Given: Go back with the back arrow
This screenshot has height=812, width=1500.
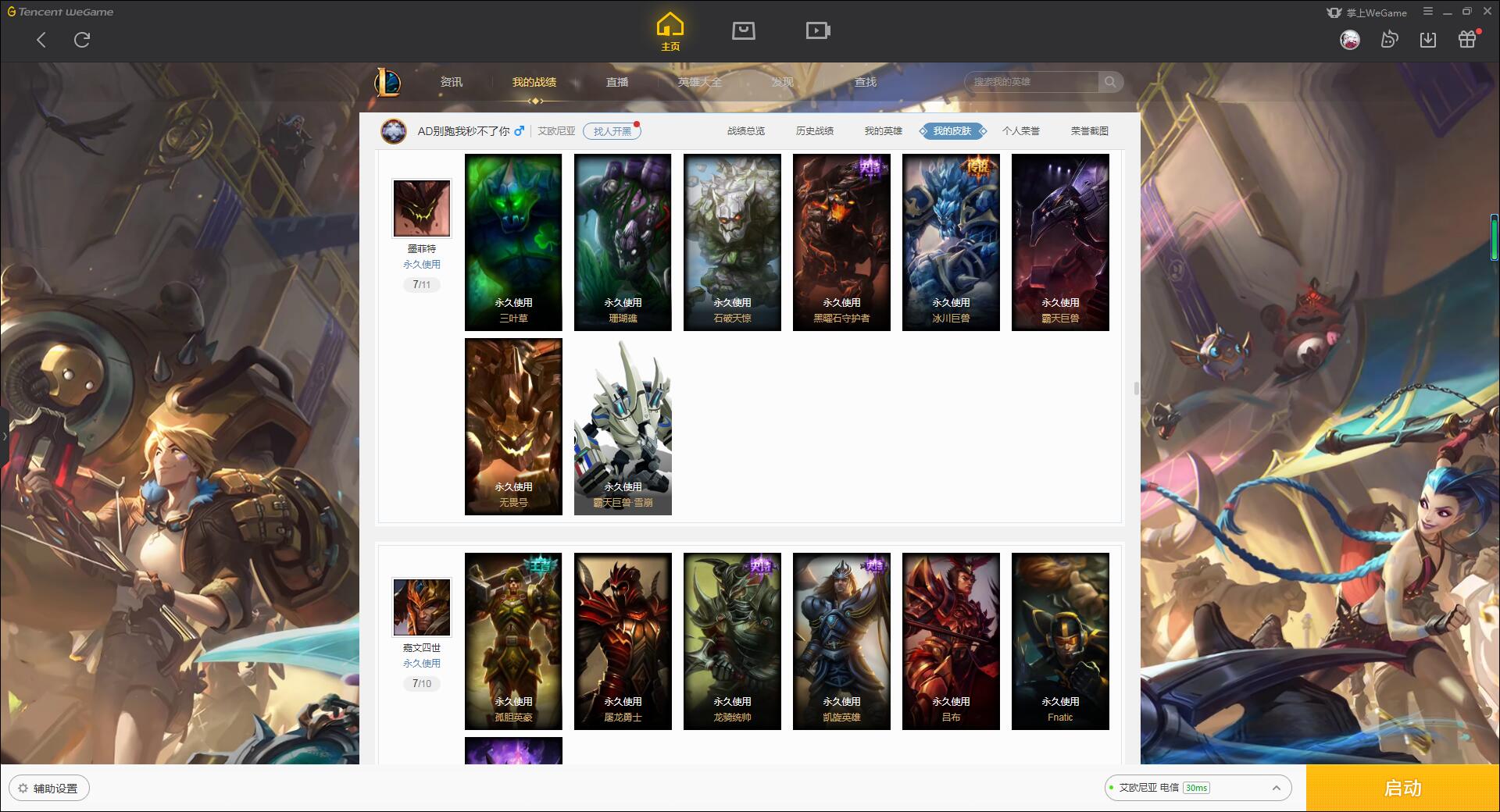Looking at the screenshot, I should 41,40.
